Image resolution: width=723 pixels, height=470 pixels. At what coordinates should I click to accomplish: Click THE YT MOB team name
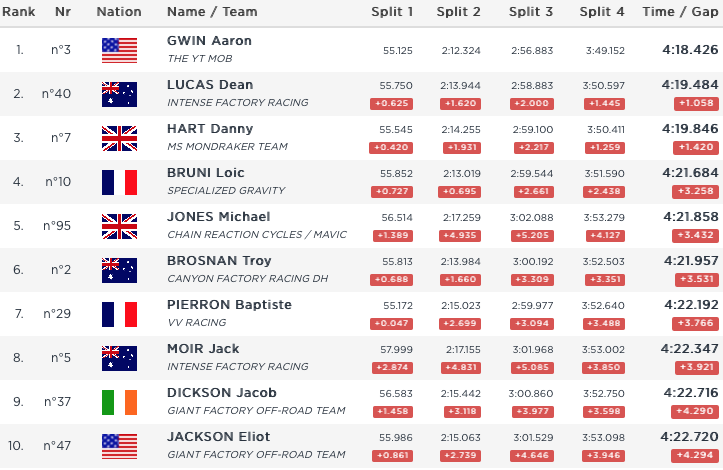click(x=200, y=59)
